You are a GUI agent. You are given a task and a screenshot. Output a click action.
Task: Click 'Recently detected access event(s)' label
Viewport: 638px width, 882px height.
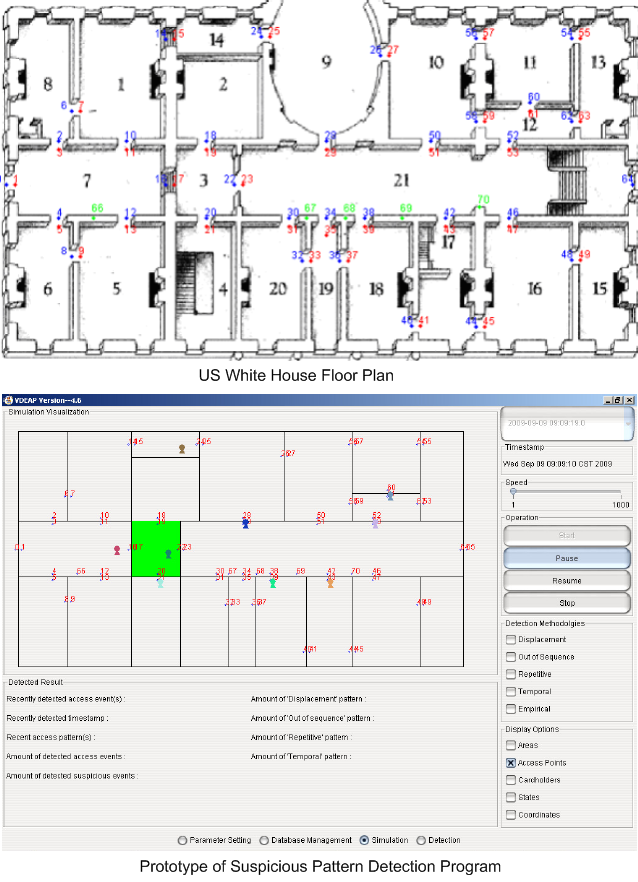[x=66, y=699]
